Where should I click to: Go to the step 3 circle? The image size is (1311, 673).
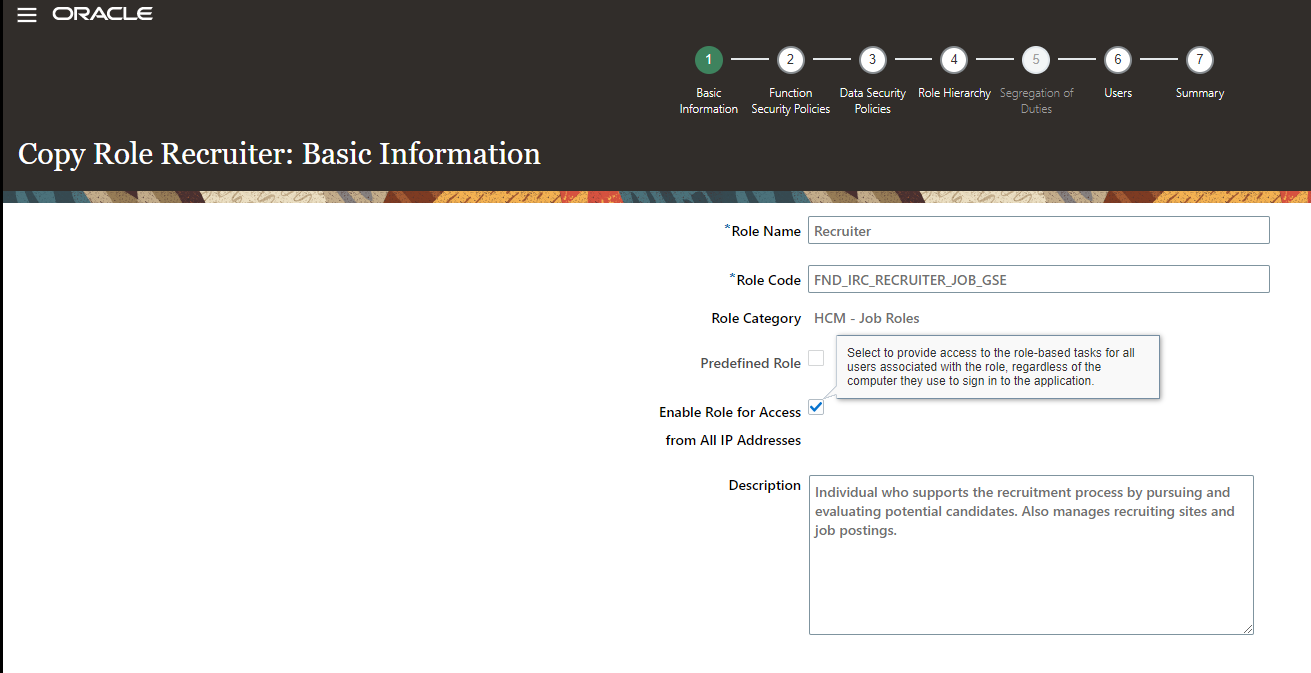pyautogui.click(x=872, y=60)
